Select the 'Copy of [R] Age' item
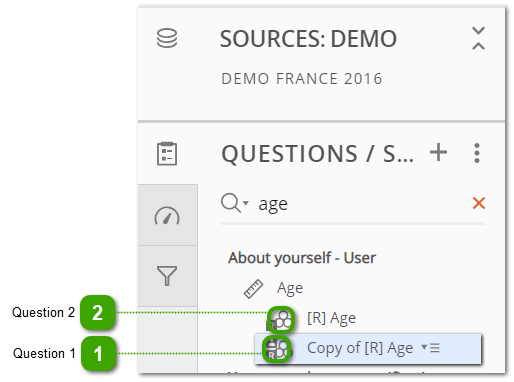The width and height of the screenshot is (514, 382). [368, 349]
